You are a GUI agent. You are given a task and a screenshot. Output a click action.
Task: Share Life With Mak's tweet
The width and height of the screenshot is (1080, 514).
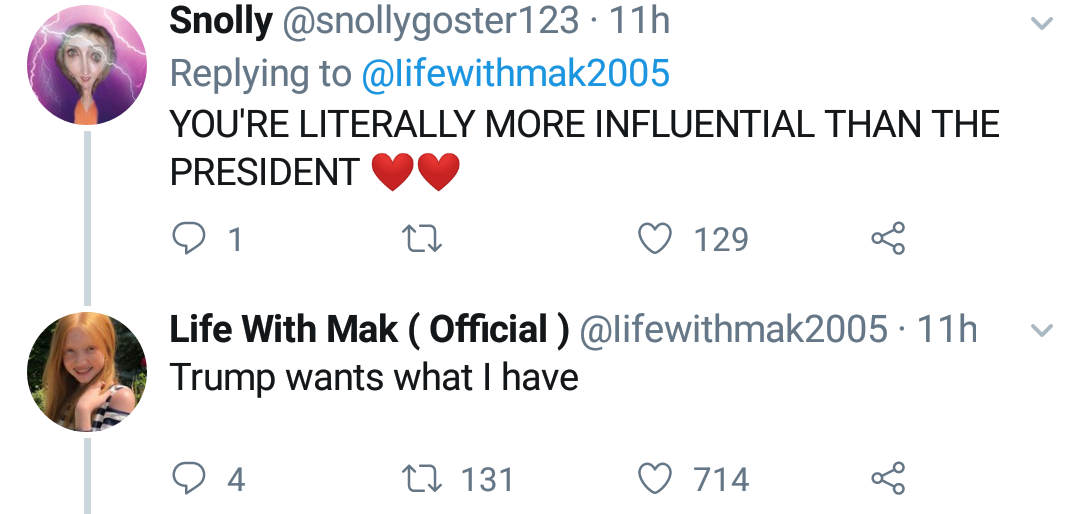[x=888, y=479]
